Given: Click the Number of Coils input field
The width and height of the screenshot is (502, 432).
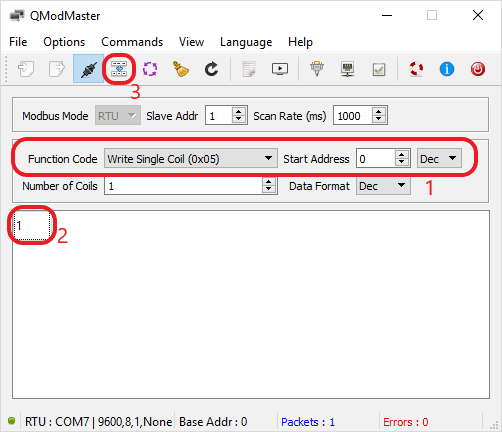Looking at the screenshot, I should (183, 186).
